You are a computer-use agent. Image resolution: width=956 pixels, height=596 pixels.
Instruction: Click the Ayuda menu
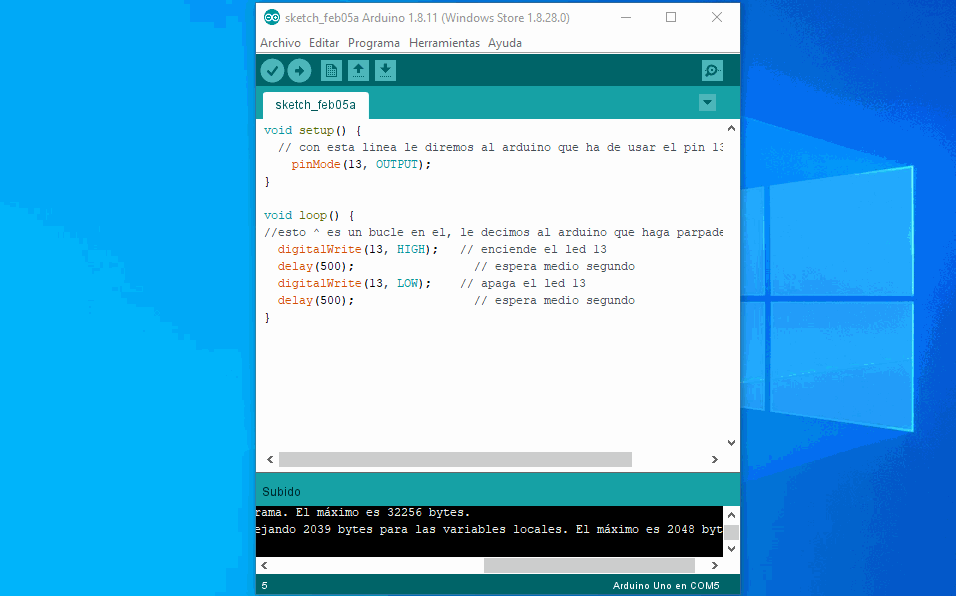click(x=505, y=43)
